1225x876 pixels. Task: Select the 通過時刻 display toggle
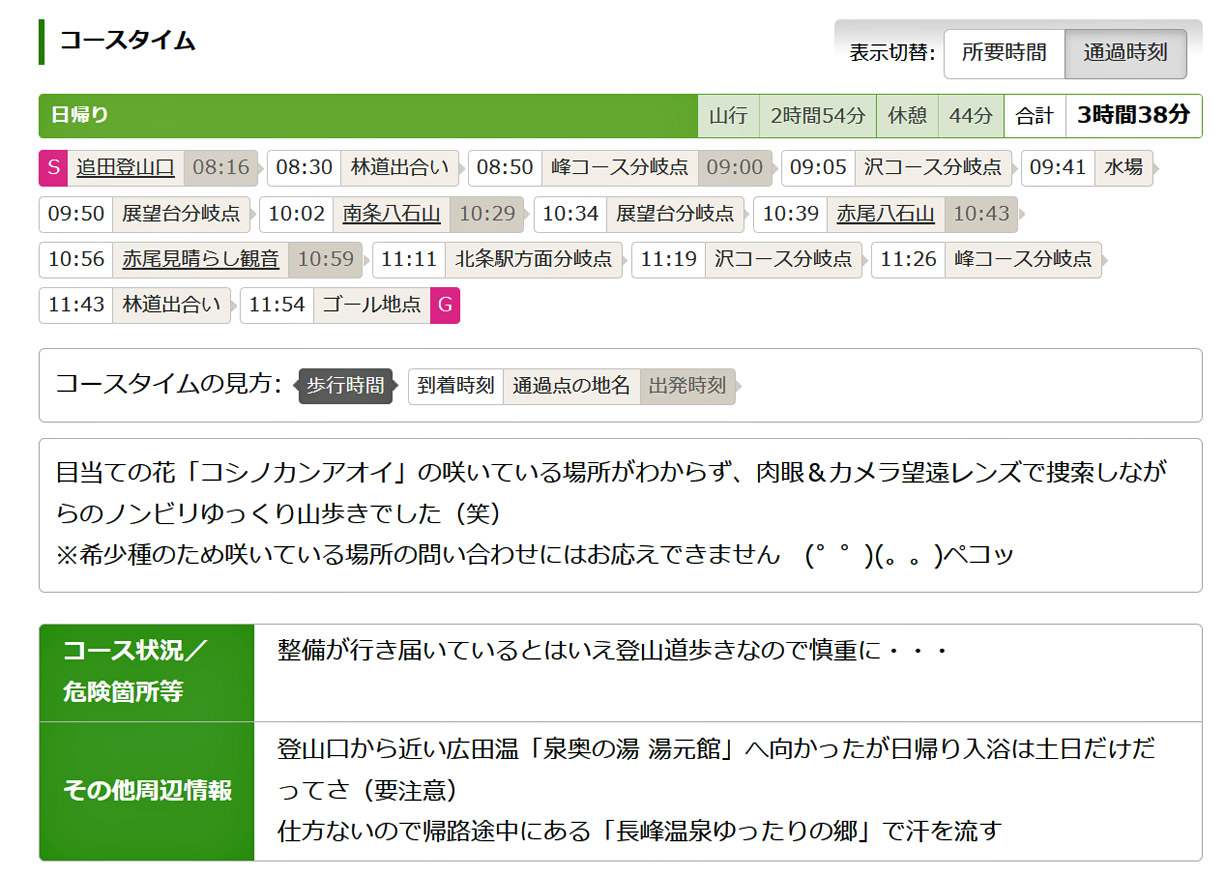coord(1125,53)
